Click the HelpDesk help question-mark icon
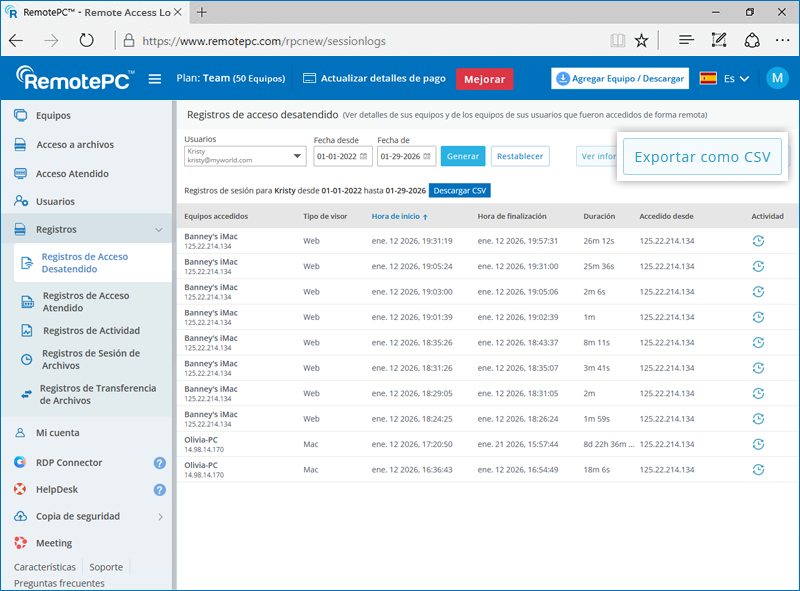800x591 pixels. 159,490
